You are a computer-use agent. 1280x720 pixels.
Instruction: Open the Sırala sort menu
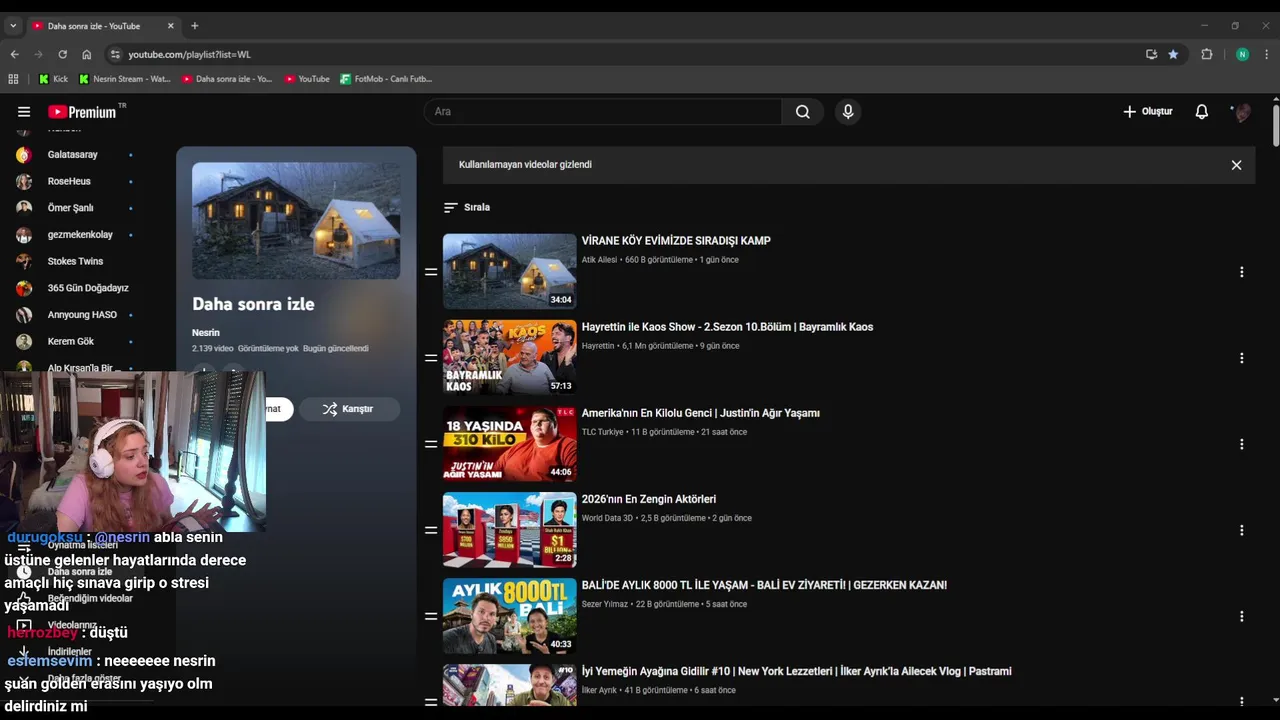(467, 207)
